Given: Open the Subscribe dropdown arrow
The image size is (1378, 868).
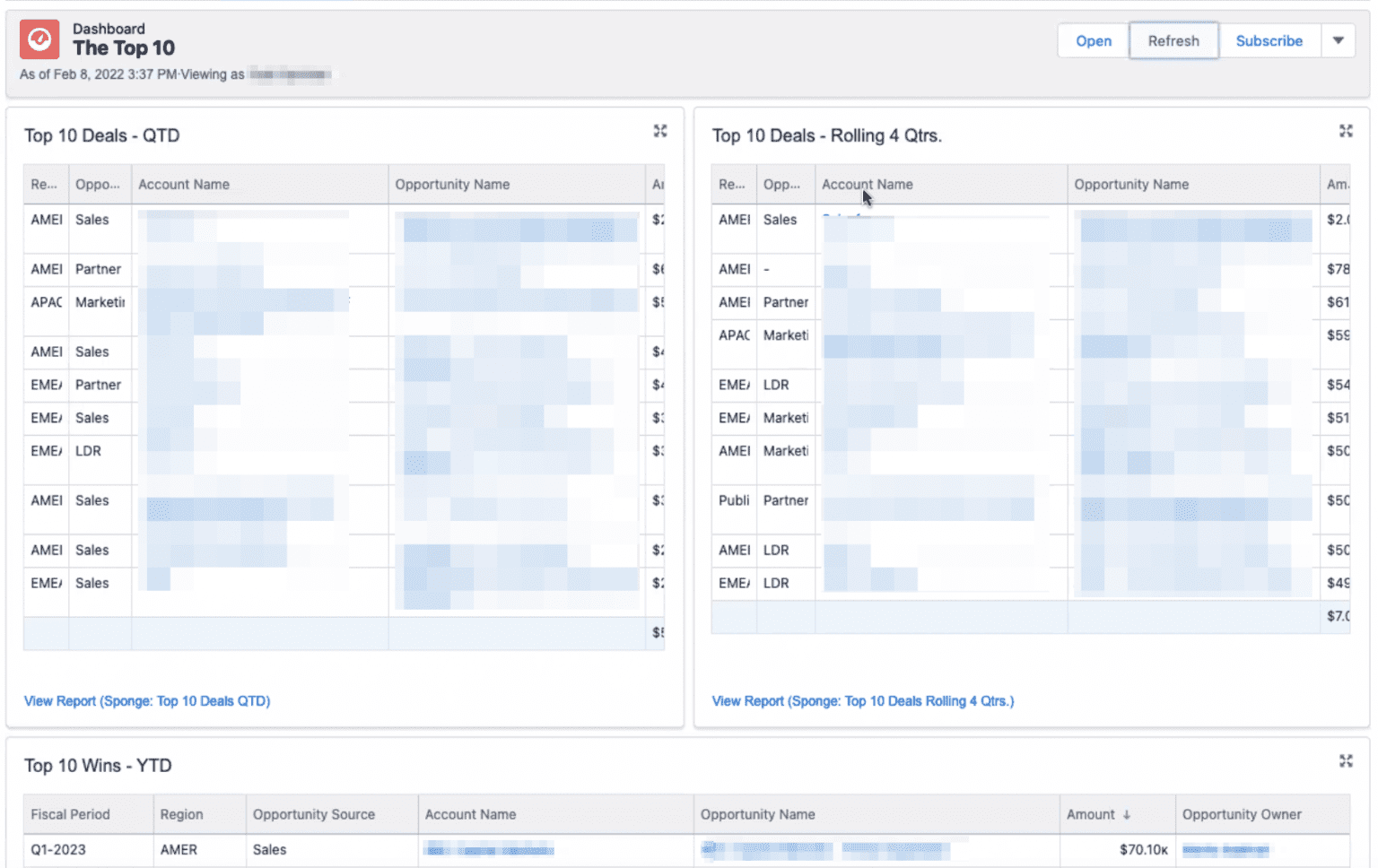Looking at the screenshot, I should (x=1338, y=40).
